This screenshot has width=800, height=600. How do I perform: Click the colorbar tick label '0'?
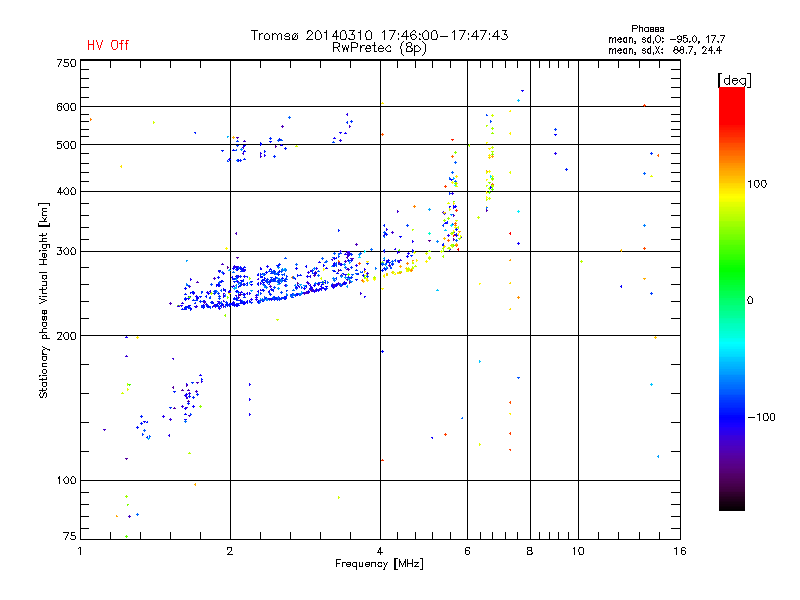pos(750,300)
